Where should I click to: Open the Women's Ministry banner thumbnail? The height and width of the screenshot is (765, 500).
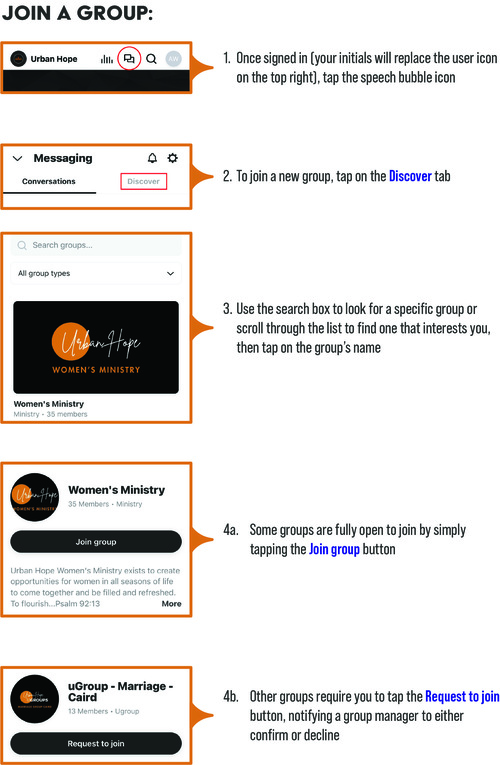[x=96, y=347]
